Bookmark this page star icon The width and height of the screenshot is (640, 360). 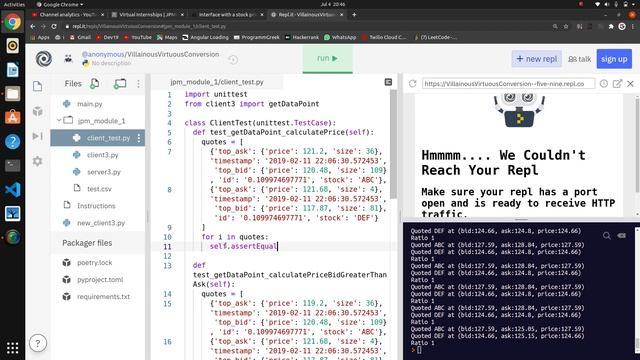(566, 26)
